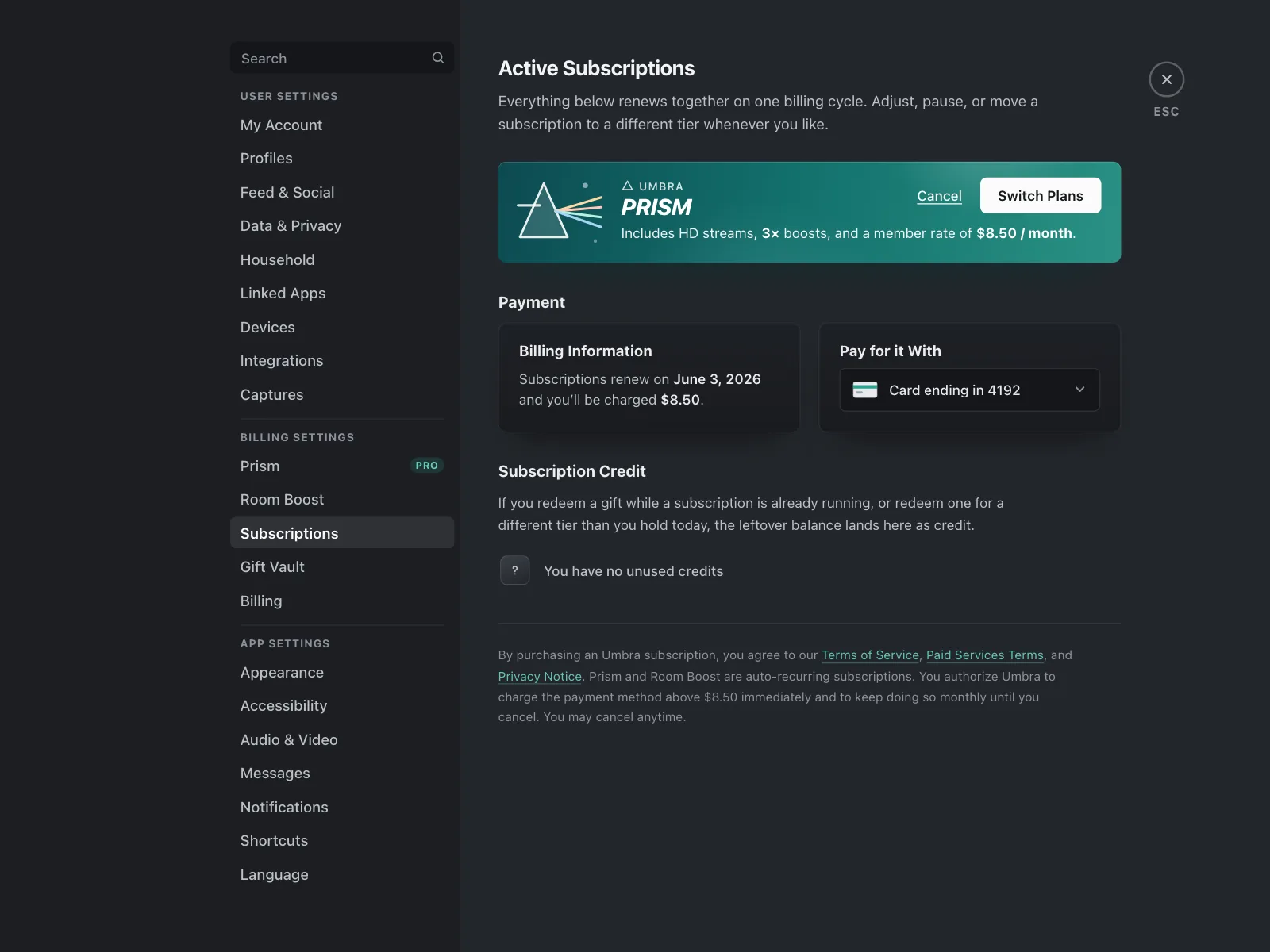This screenshot has width=1270, height=952.
Task: Click the Active Subscriptions heading
Action: point(596,68)
